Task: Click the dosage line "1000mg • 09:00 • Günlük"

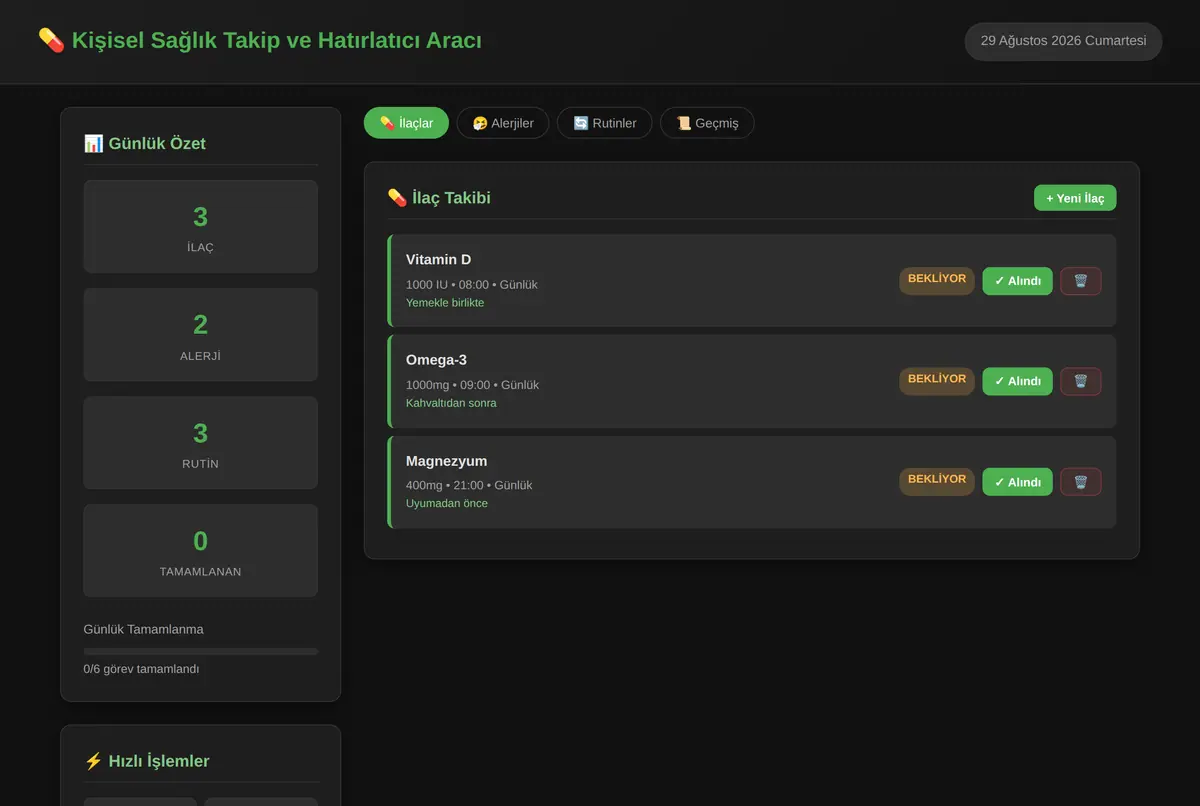Action: click(472, 385)
